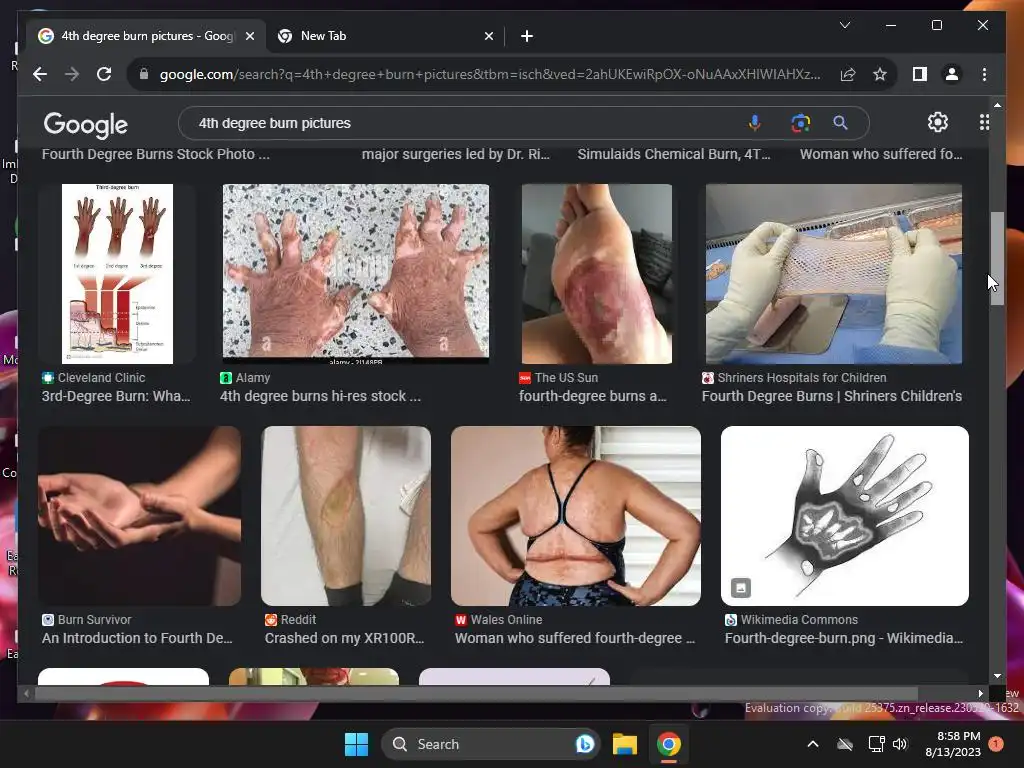Open the Burn Survivor hands image
The image size is (1024, 768).
pos(139,516)
